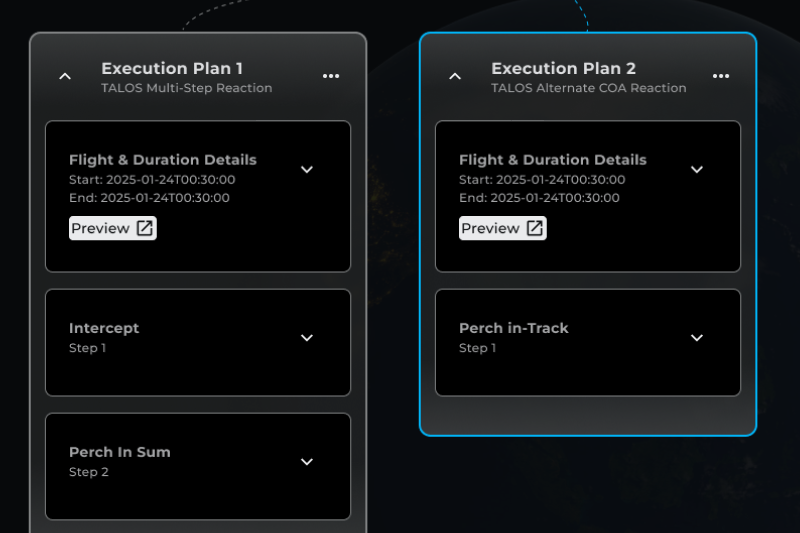Click the Preview button in Execution Plan 1

113,228
